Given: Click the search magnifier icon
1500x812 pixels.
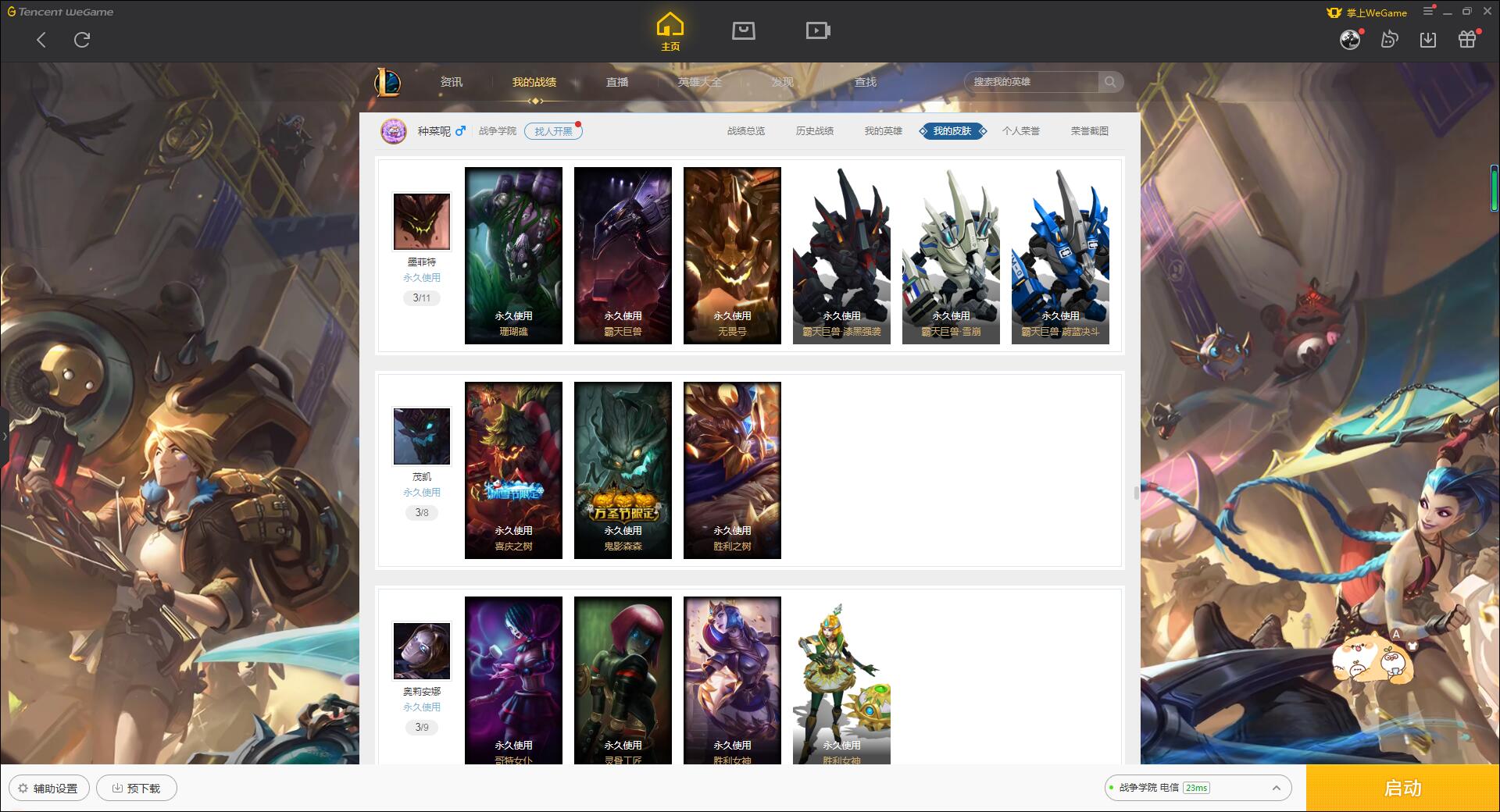Looking at the screenshot, I should (x=1110, y=82).
